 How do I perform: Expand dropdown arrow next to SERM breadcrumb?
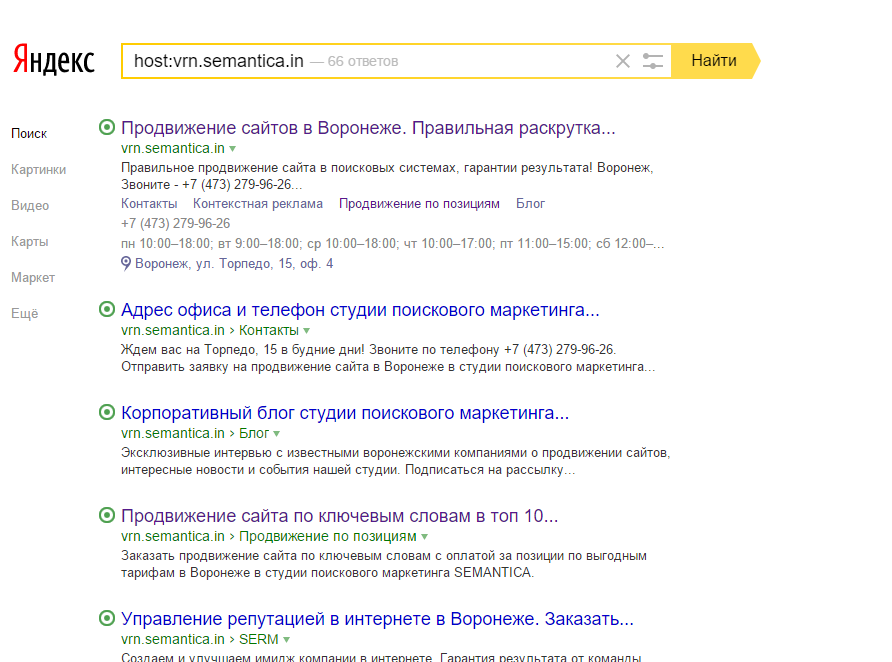(286, 640)
